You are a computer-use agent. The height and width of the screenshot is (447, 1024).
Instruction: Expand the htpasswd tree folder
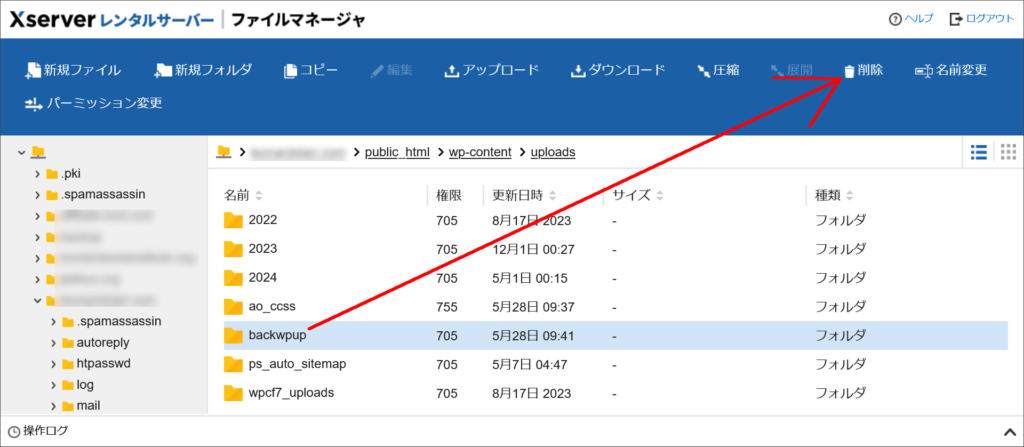[53, 363]
